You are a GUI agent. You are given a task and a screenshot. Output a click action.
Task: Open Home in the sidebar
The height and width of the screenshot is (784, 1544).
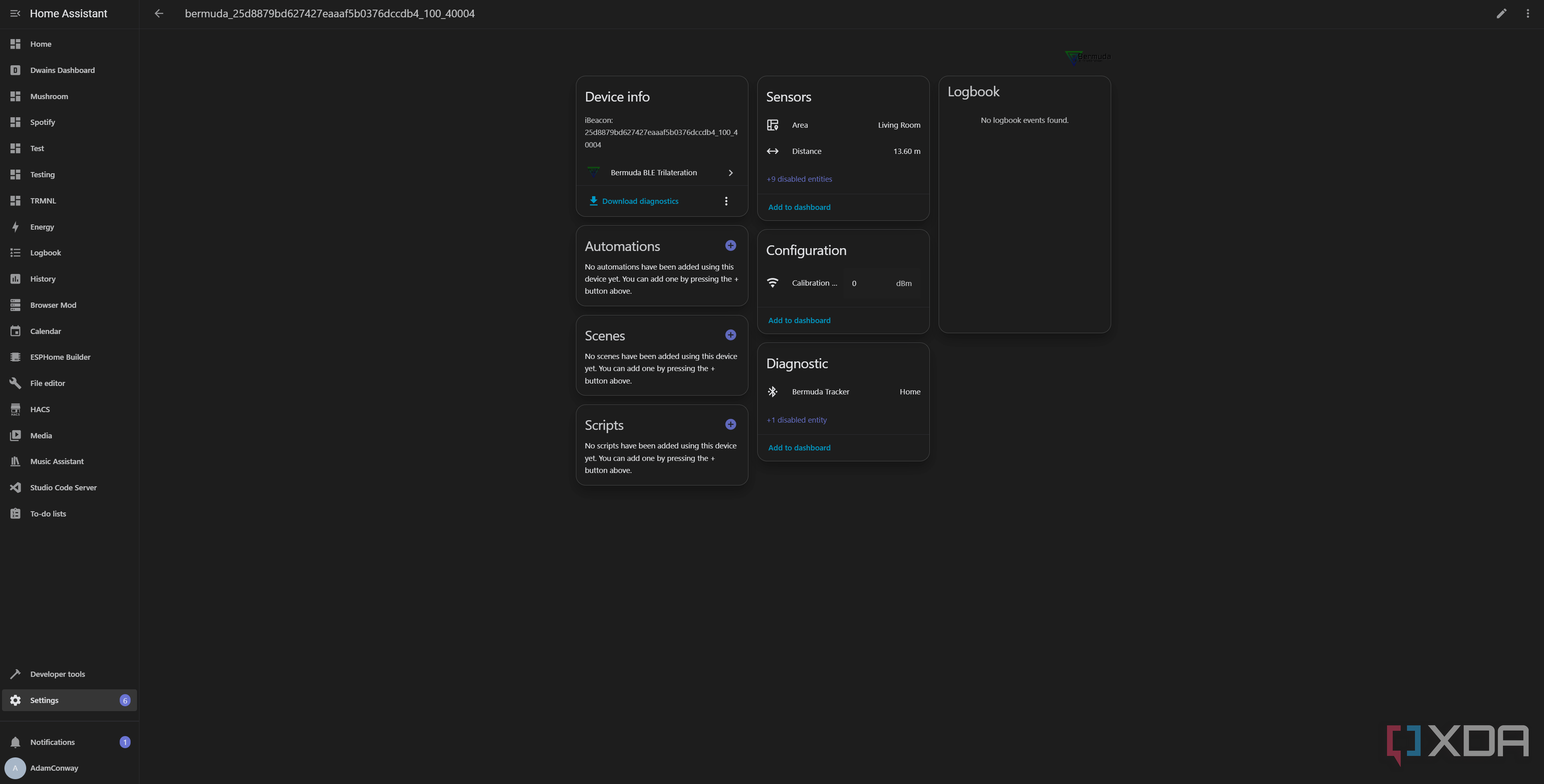tap(70, 44)
